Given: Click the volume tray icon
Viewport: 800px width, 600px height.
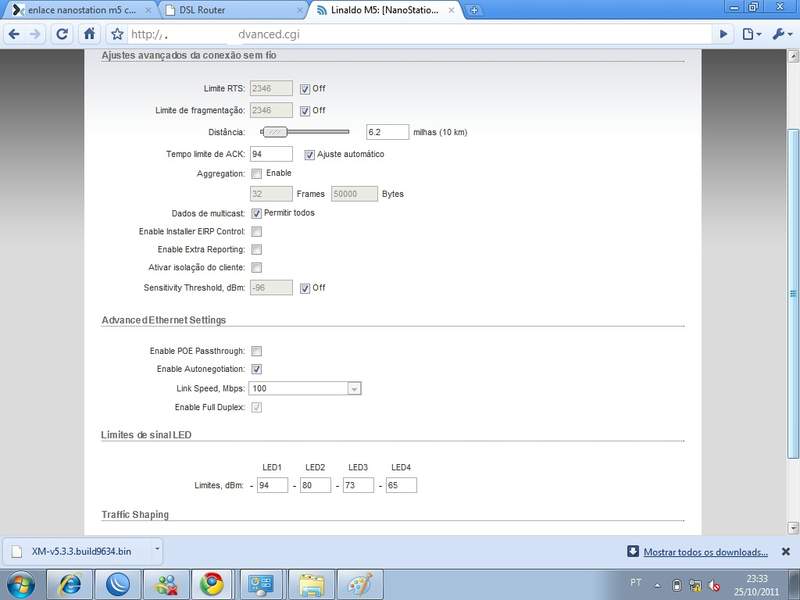Looking at the screenshot, I should click(x=715, y=586).
